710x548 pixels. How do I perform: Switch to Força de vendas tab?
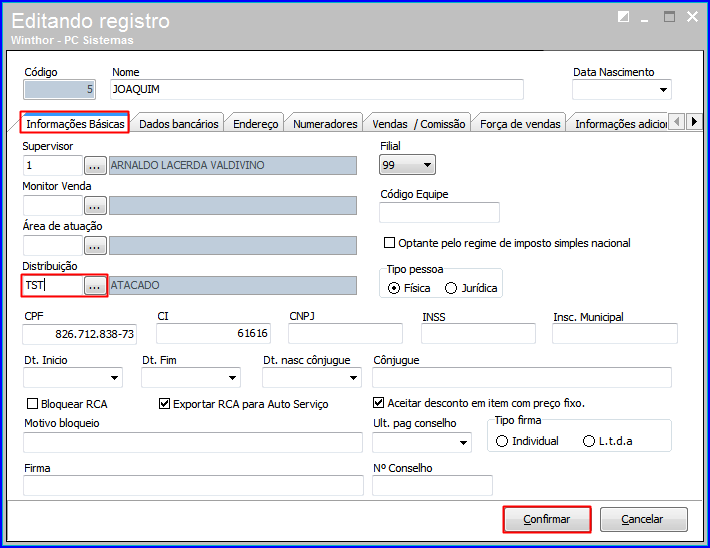click(520, 124)
